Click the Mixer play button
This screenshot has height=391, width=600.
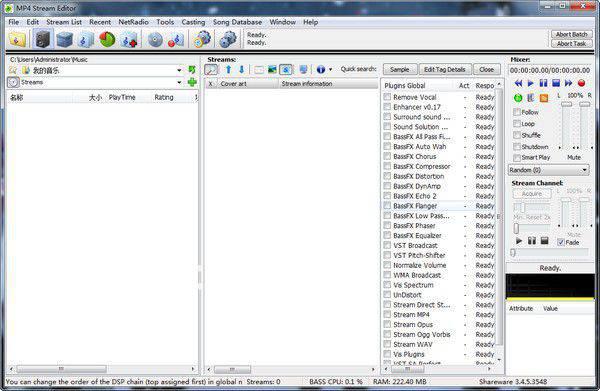pyautogui.click(x=531, y=83)
